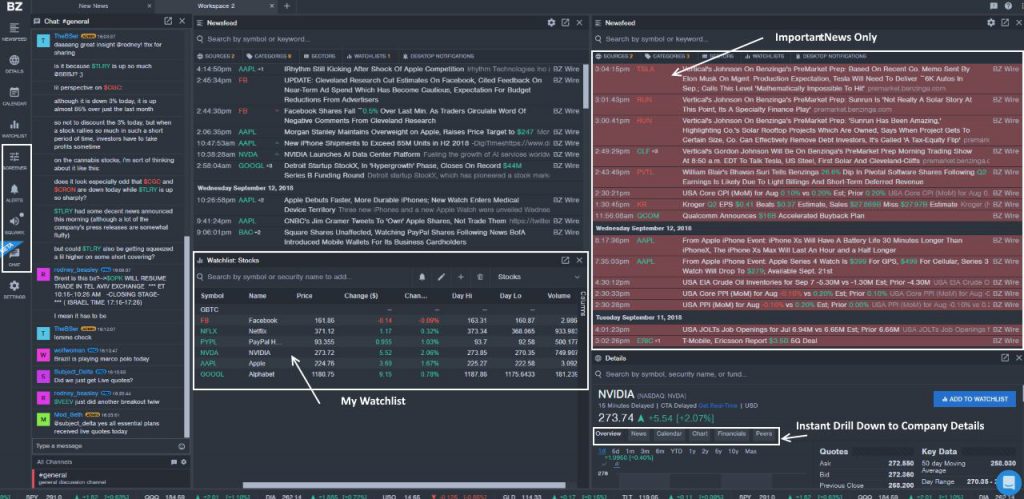Switch to the New News workspace tab
This screenshot has width=1024, height=499.
click(93, 6)
